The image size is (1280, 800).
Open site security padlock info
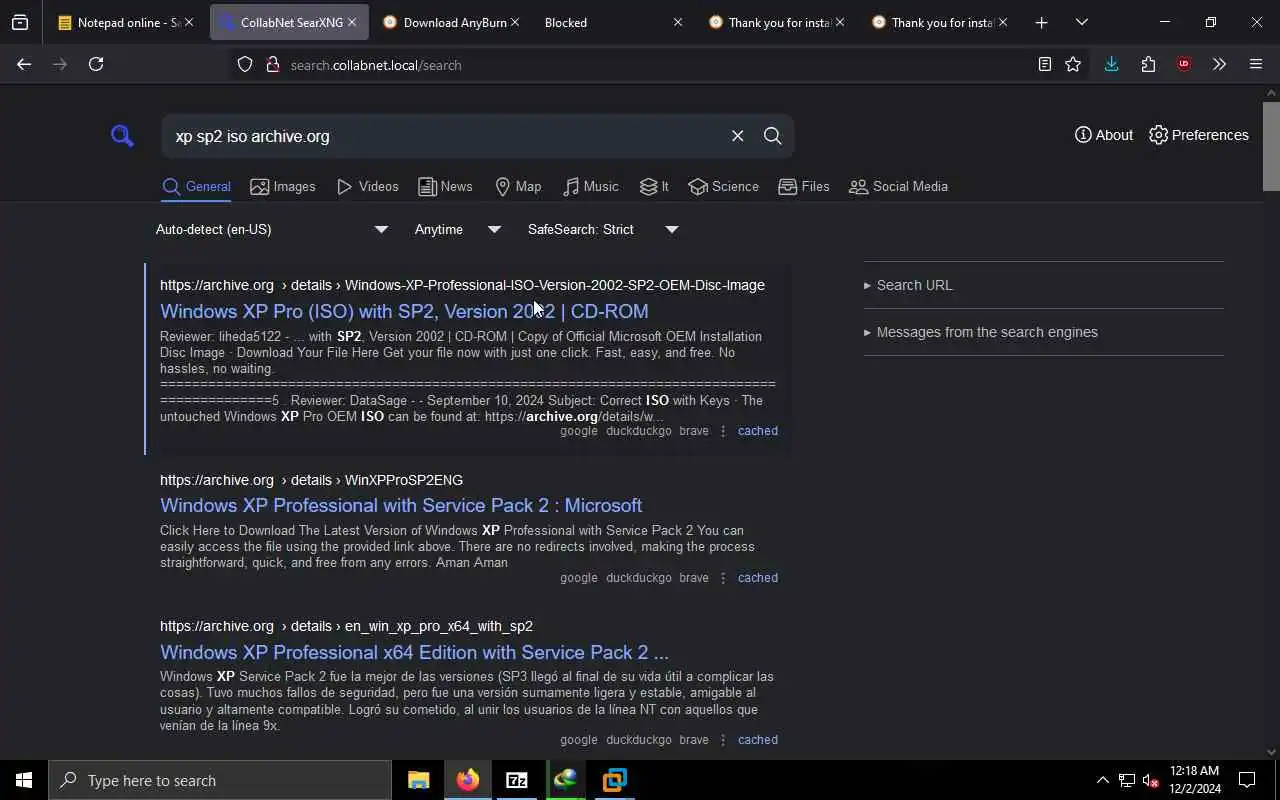(x=272, y=64)
